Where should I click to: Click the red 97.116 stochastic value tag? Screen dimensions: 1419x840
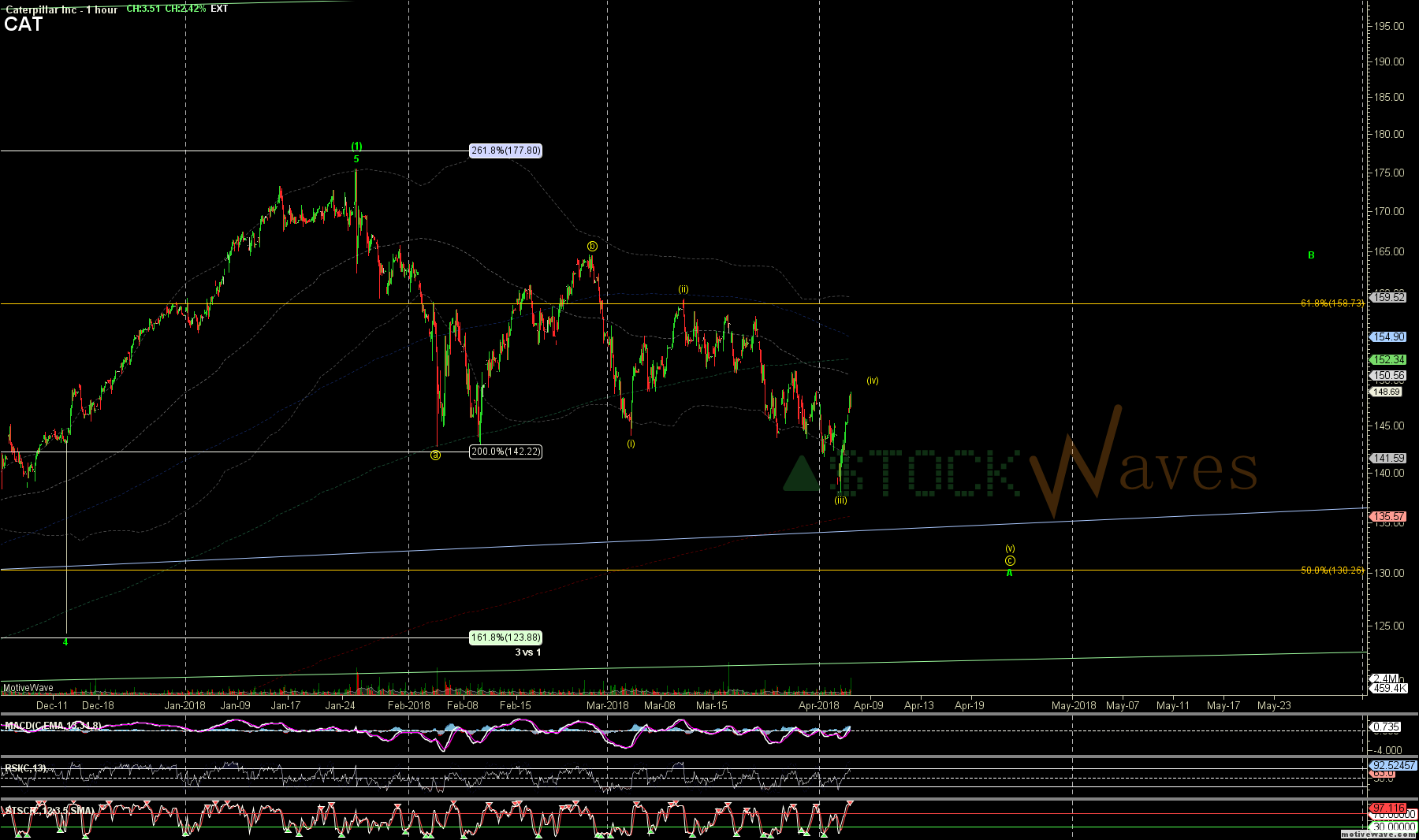[1388, 808]
